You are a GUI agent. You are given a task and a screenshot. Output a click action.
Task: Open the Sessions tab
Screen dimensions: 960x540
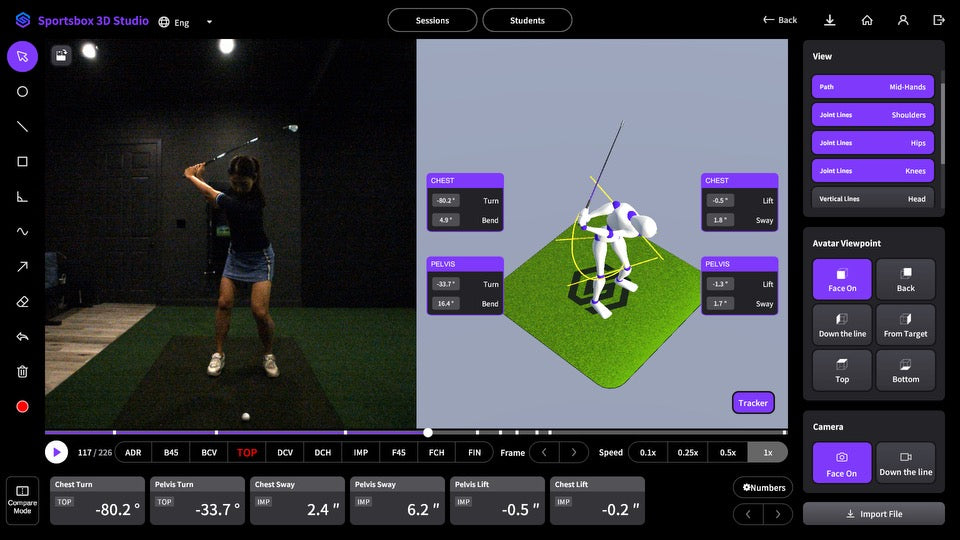coord(432,20)
